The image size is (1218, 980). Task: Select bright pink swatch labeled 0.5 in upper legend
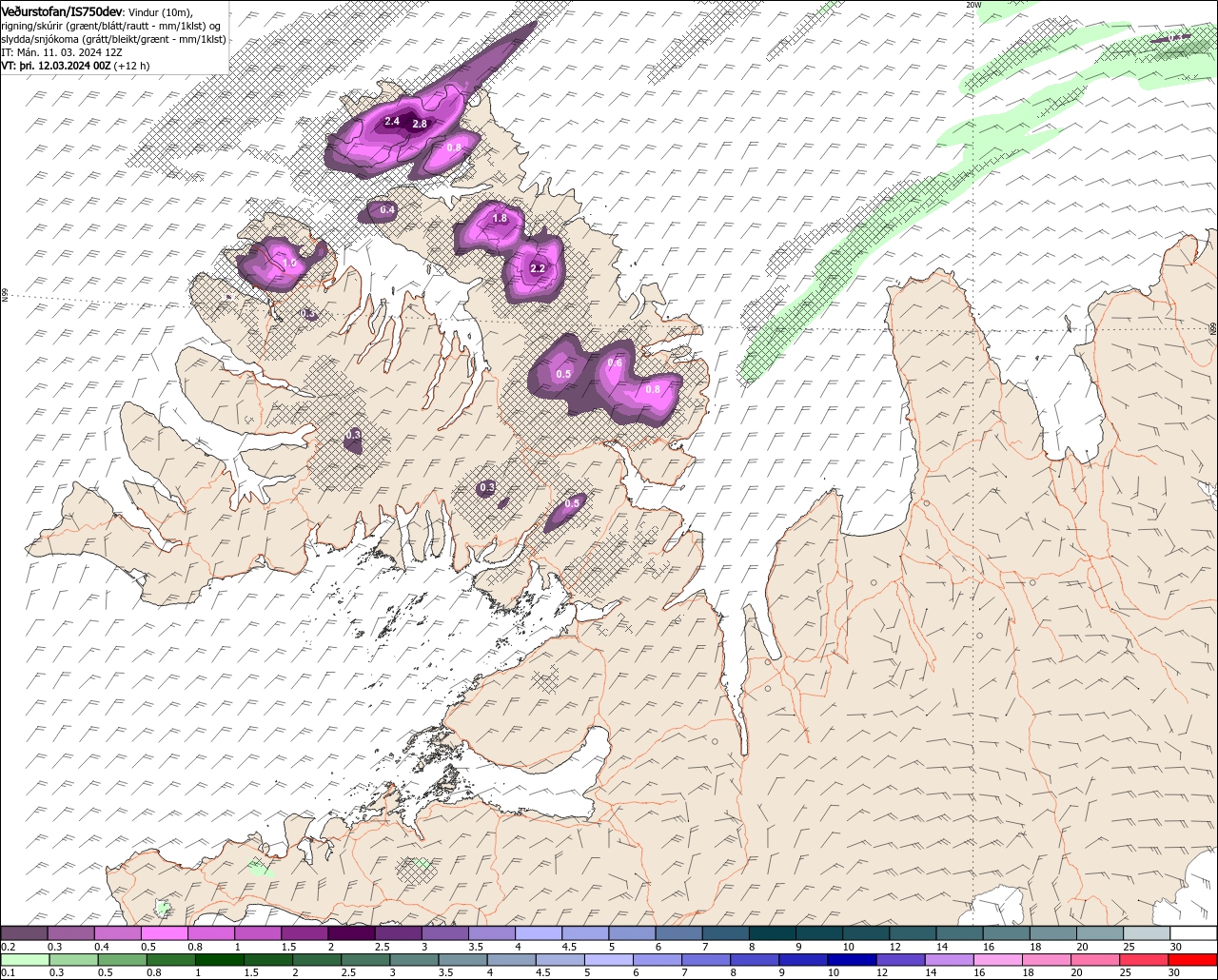[x=164, y=933]
